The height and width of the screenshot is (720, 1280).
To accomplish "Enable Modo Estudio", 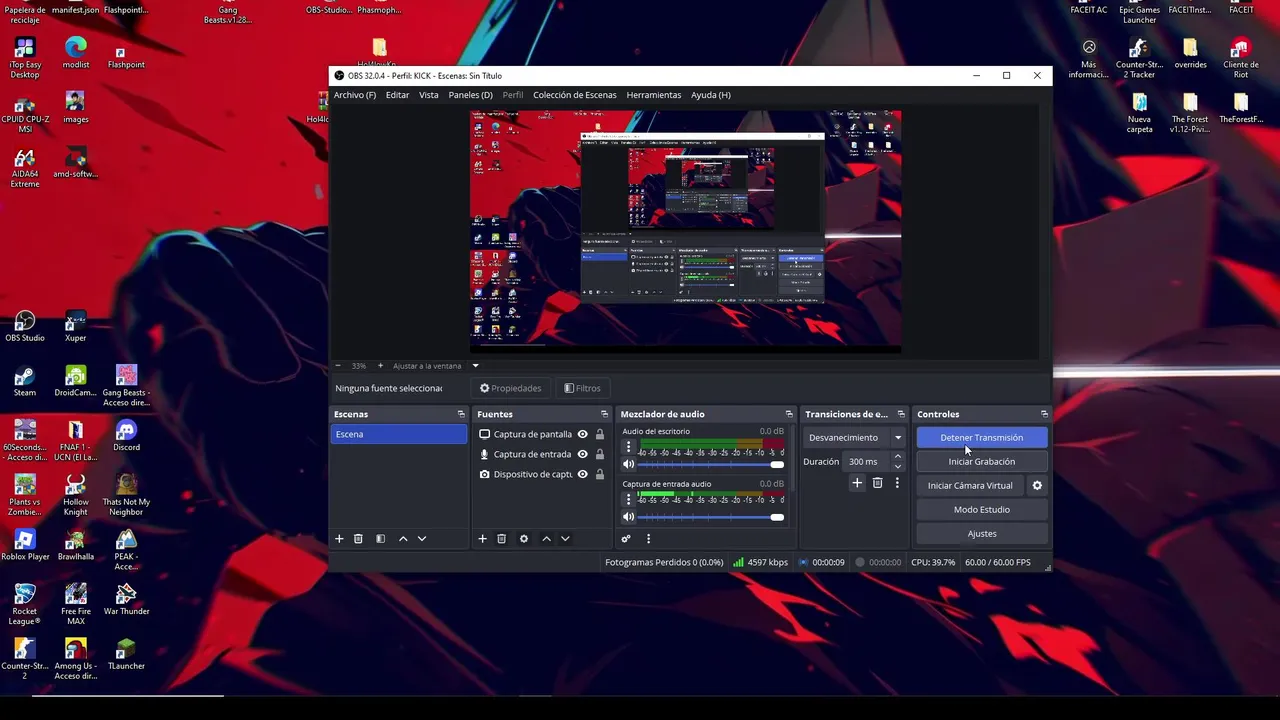I will [982, 510].
